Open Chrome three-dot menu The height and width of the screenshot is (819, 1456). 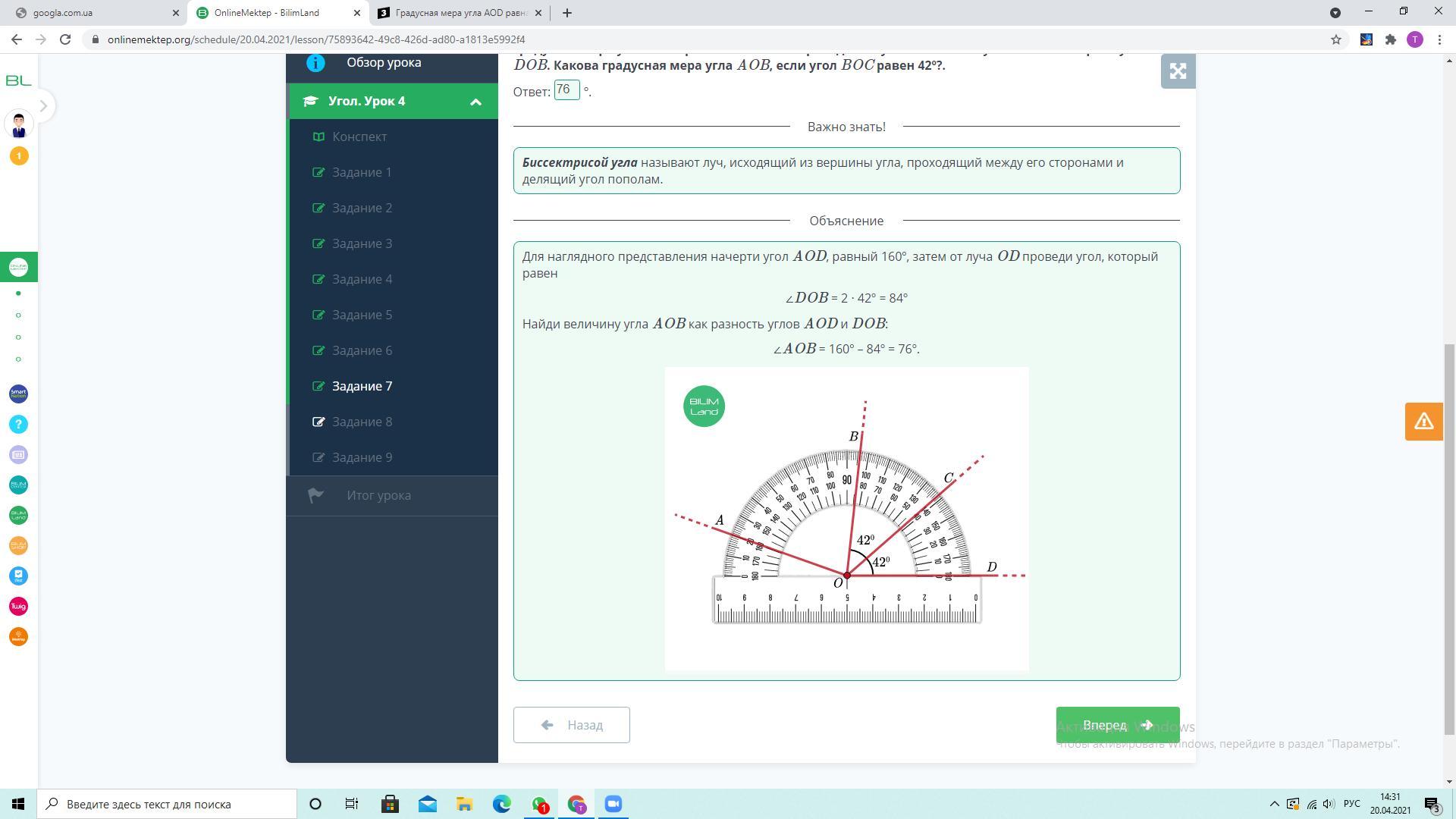coord(1439,39)
